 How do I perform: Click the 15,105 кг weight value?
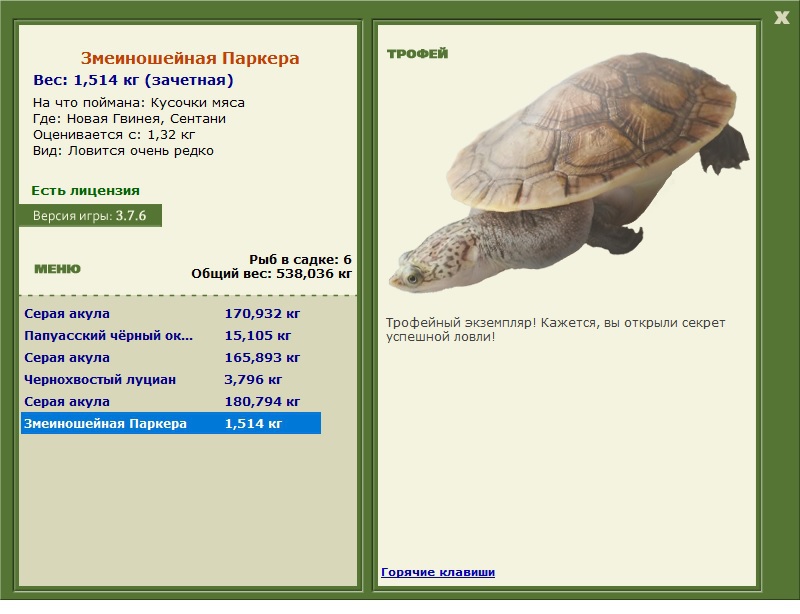click(x=258, y=335)
